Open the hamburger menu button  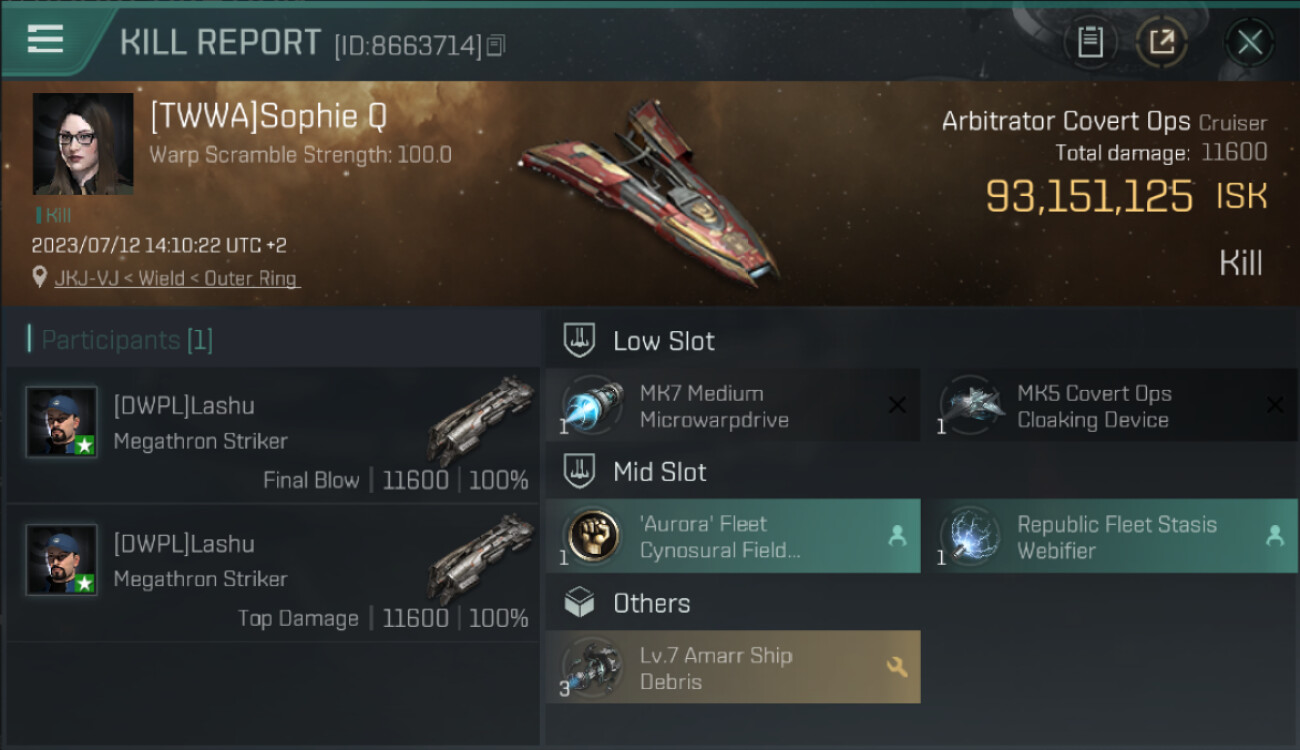(x=45, y=40)
